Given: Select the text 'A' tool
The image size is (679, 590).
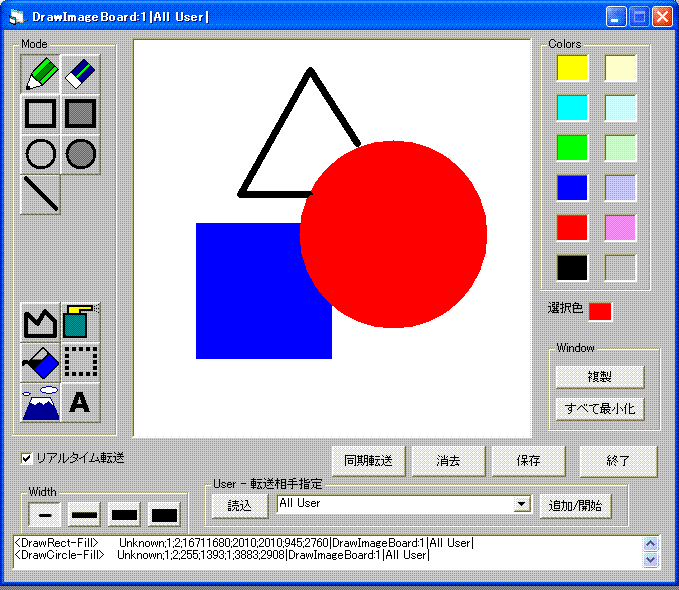Looking at the screenshot, I should [81, 403].
